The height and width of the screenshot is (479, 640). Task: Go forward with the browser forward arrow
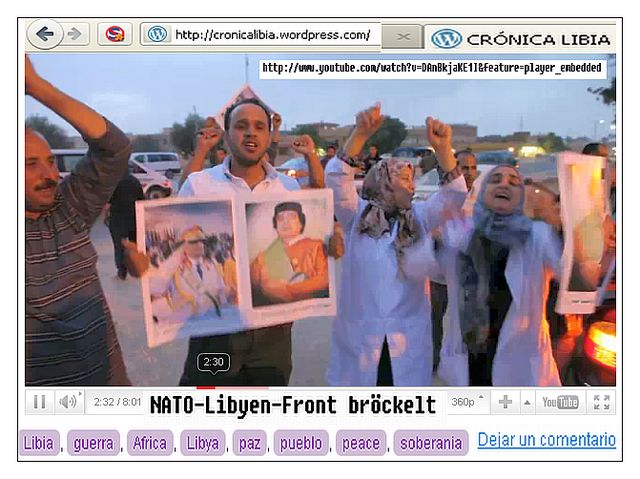[x=76, y=34]
